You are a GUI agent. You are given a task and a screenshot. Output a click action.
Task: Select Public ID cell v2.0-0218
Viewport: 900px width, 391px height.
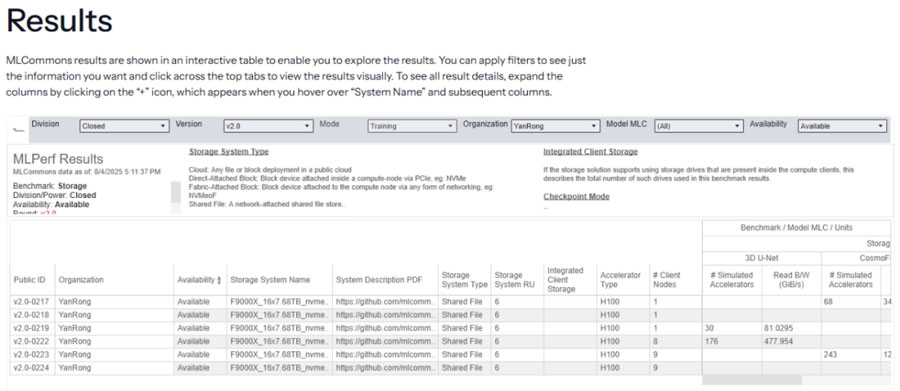30,315
